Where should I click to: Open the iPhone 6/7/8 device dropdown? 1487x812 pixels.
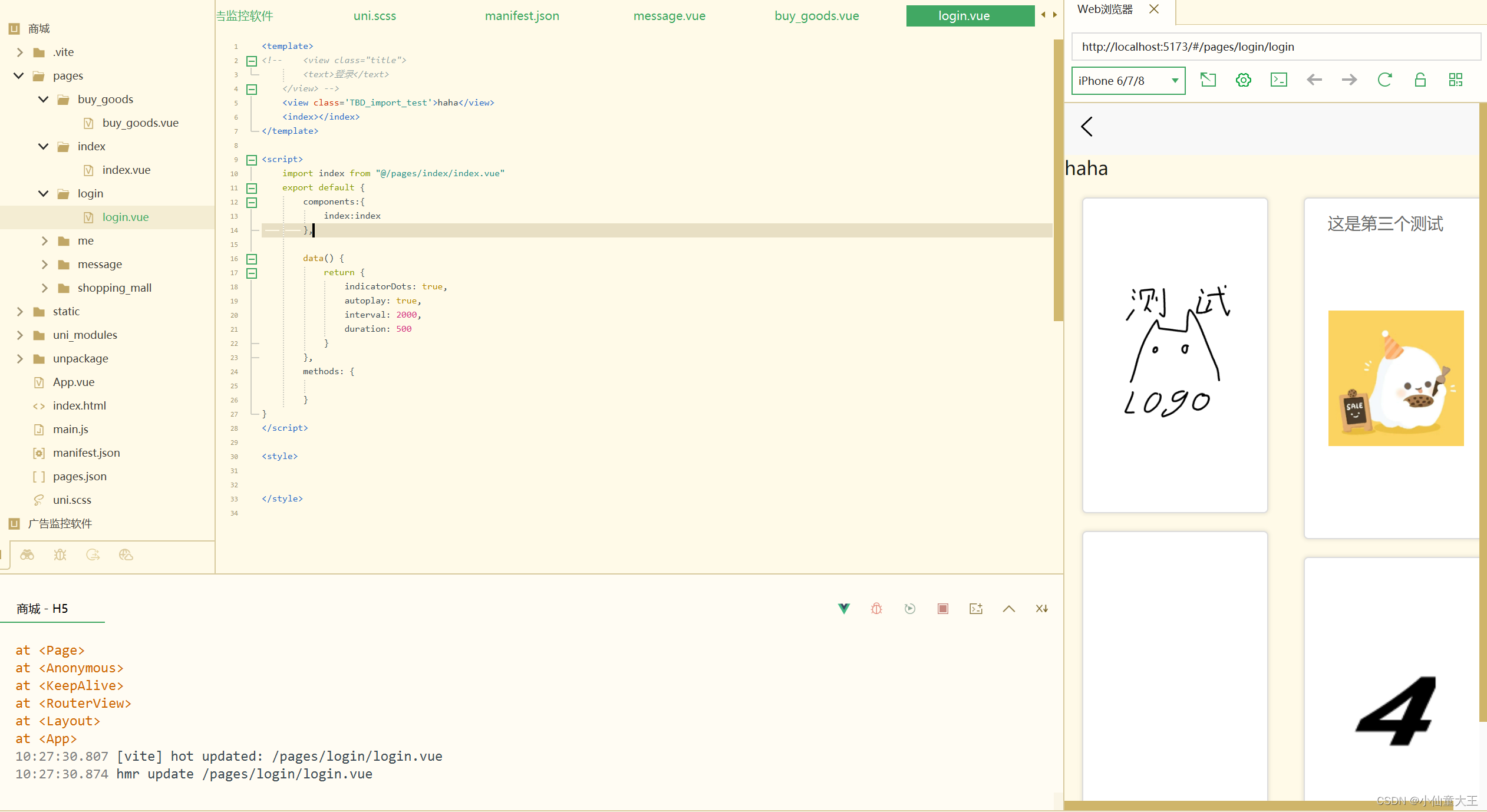(x=1128, y=81)
